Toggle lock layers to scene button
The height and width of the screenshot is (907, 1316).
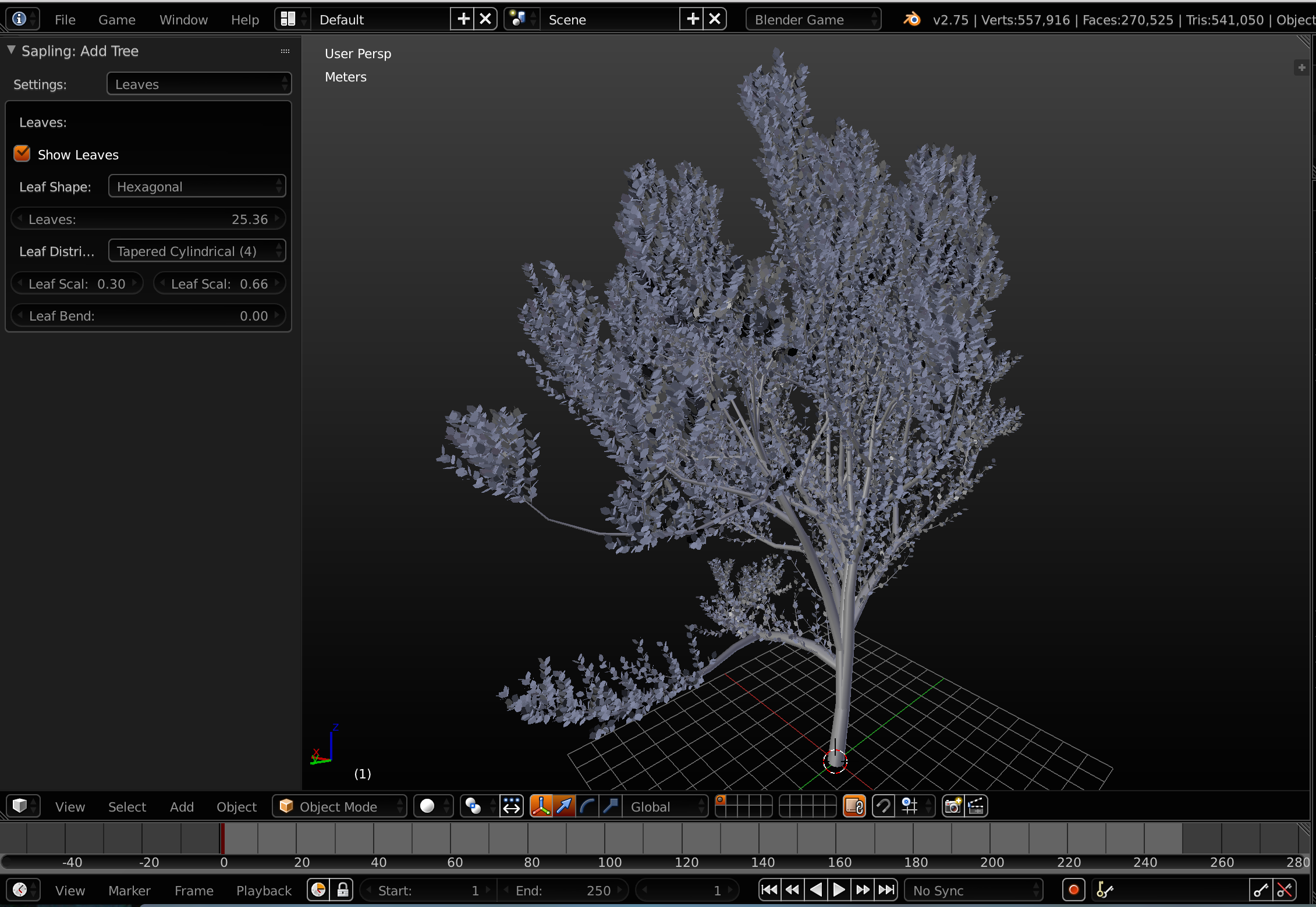(x=854, y=806)
